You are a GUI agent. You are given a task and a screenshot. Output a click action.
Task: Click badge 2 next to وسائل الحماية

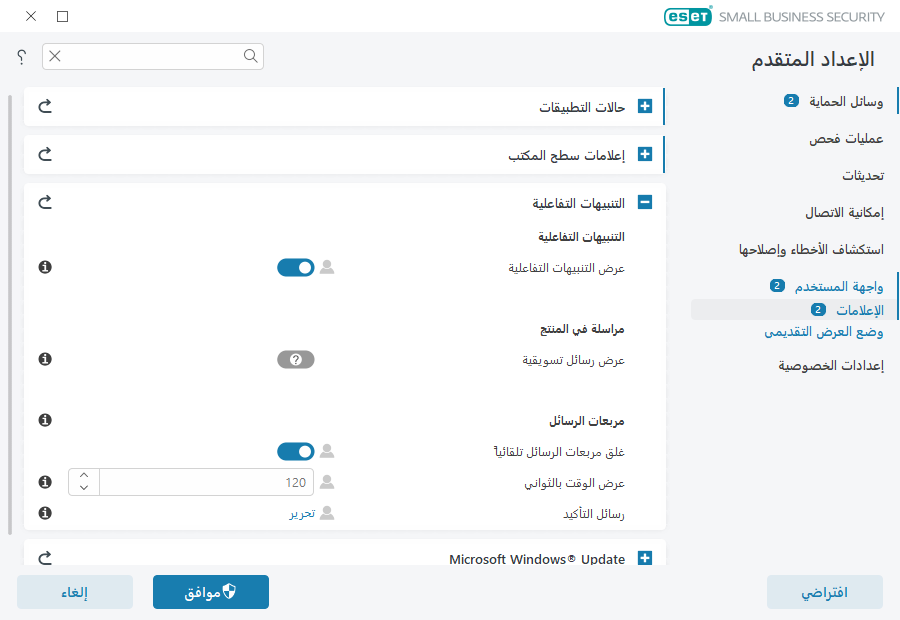pos(791,101)
